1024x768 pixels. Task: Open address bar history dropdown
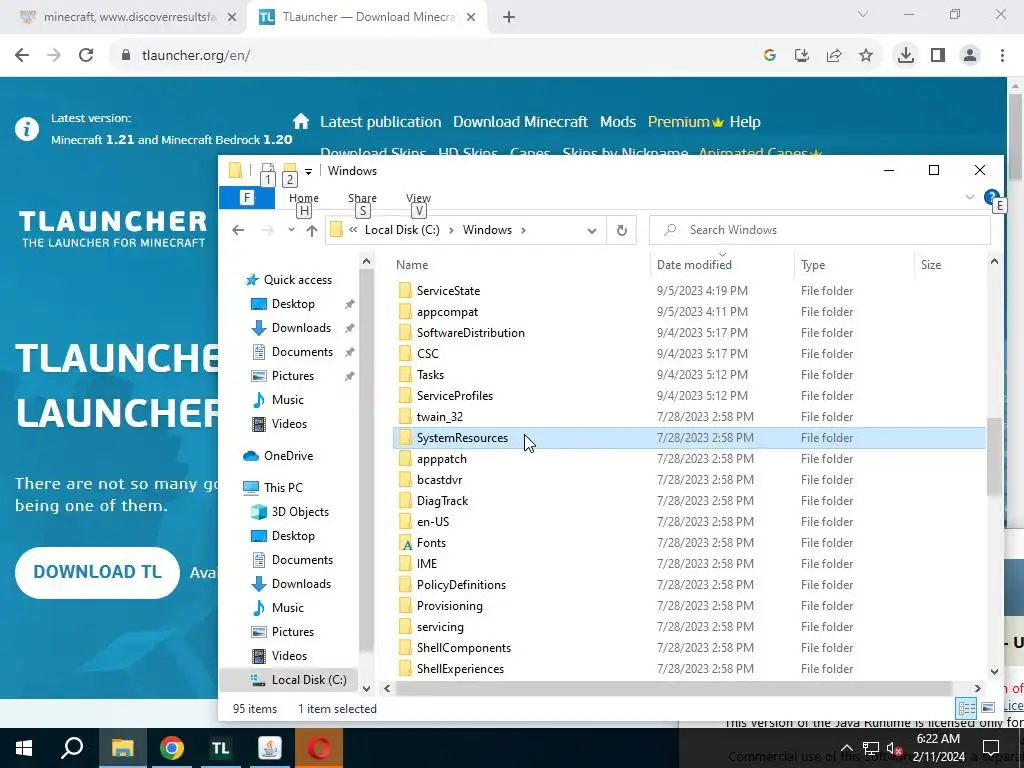pyautogui.click(x=592, y=230)
